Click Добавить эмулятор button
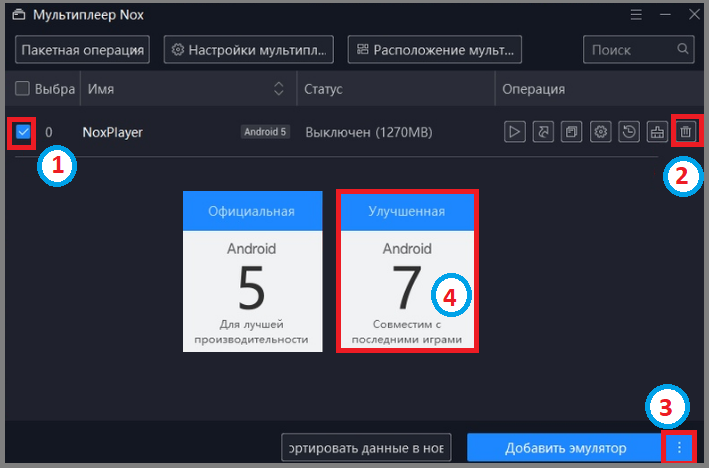This screenshot has height=468, width=709. pyautogui.click(x=565, y=447)
